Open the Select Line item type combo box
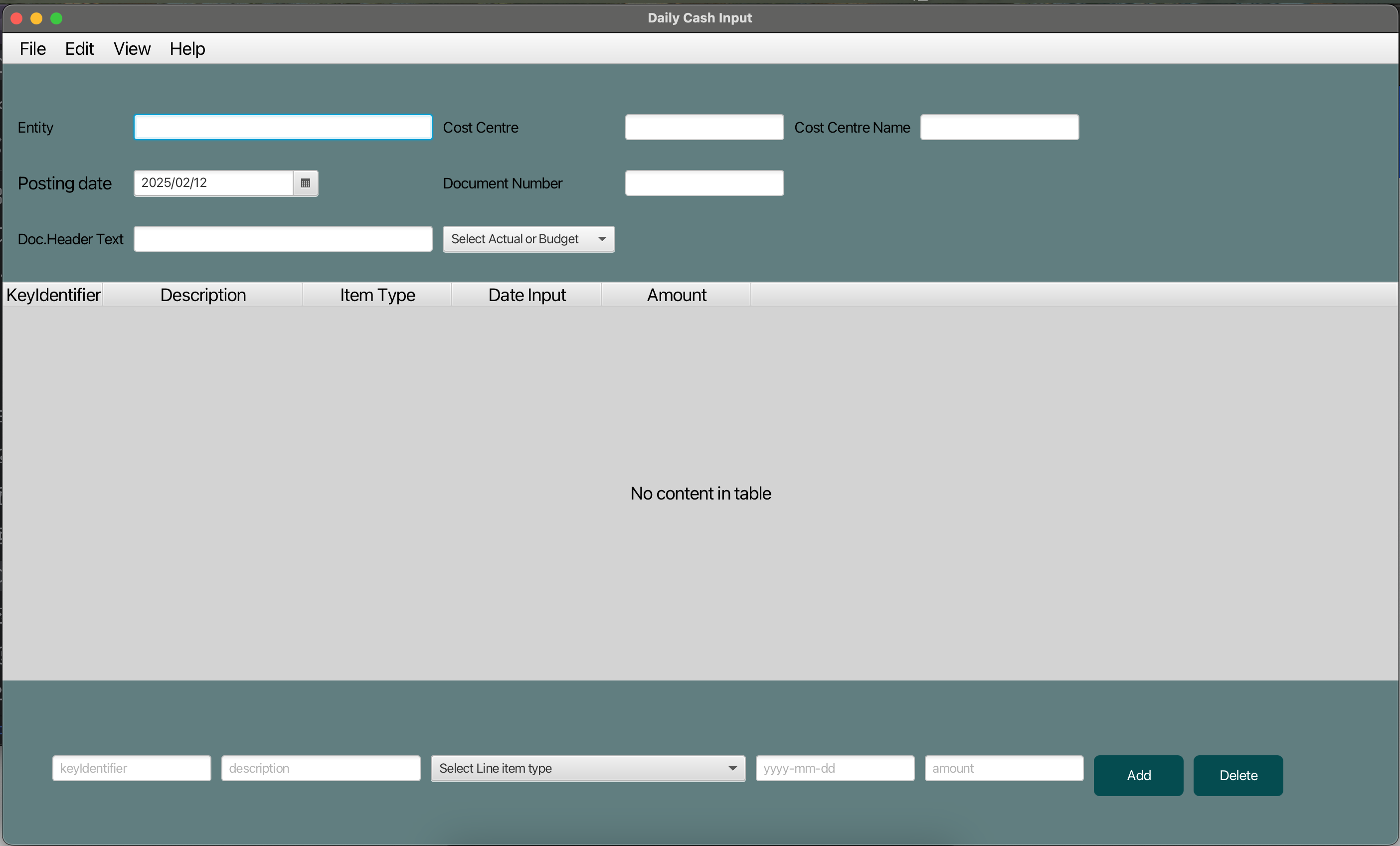Image resolution: width=1400 pixels, height=846 pixels. coord(587,768)
